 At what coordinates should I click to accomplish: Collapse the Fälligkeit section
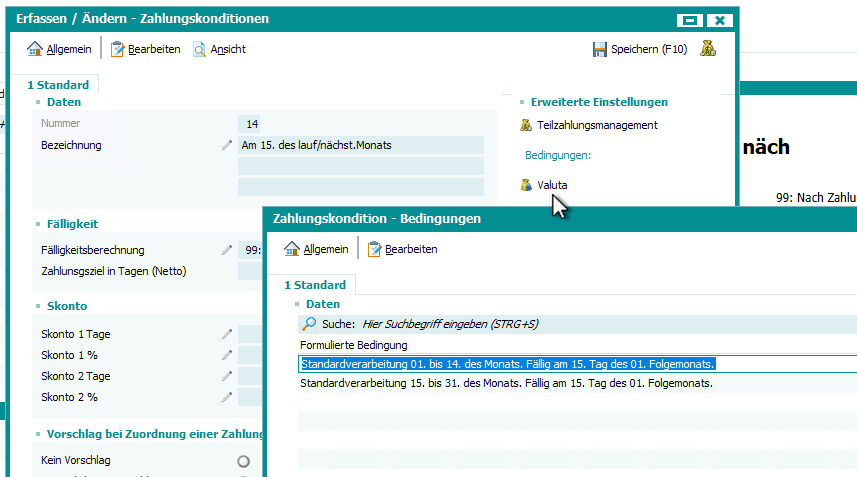(38, 224)
